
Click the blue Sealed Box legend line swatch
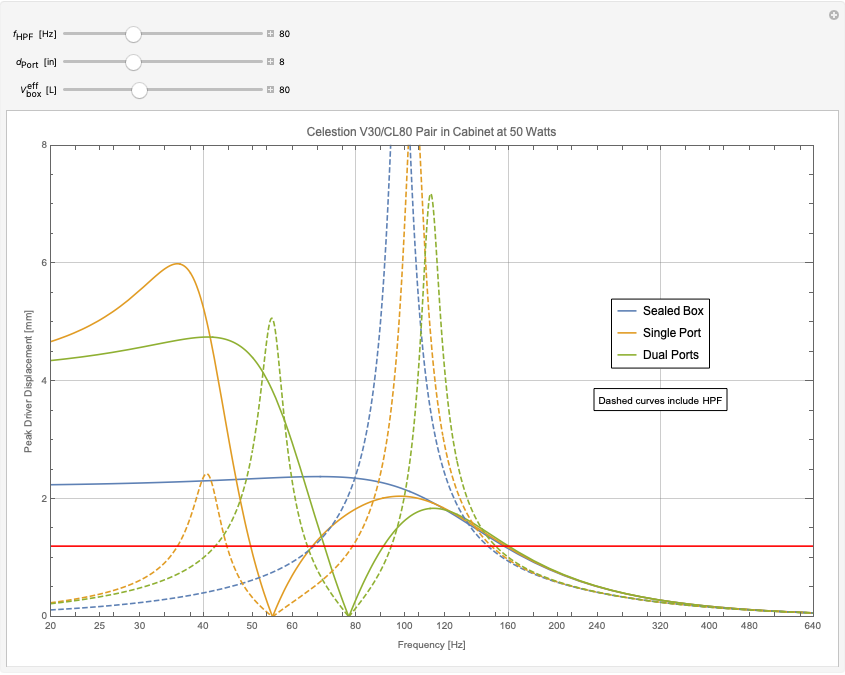(x=627, y=311)
